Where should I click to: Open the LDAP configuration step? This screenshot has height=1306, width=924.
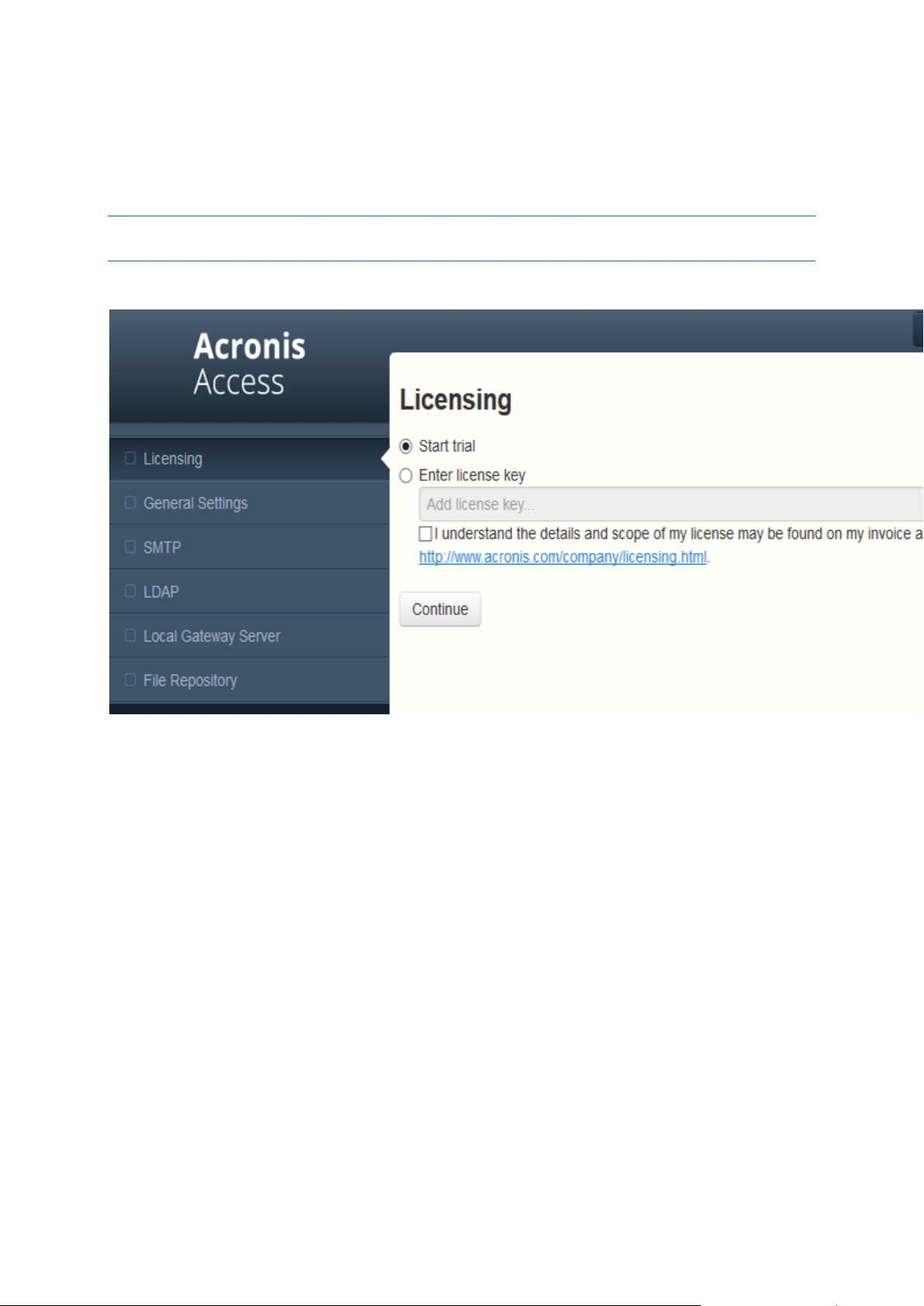point(249,591)
